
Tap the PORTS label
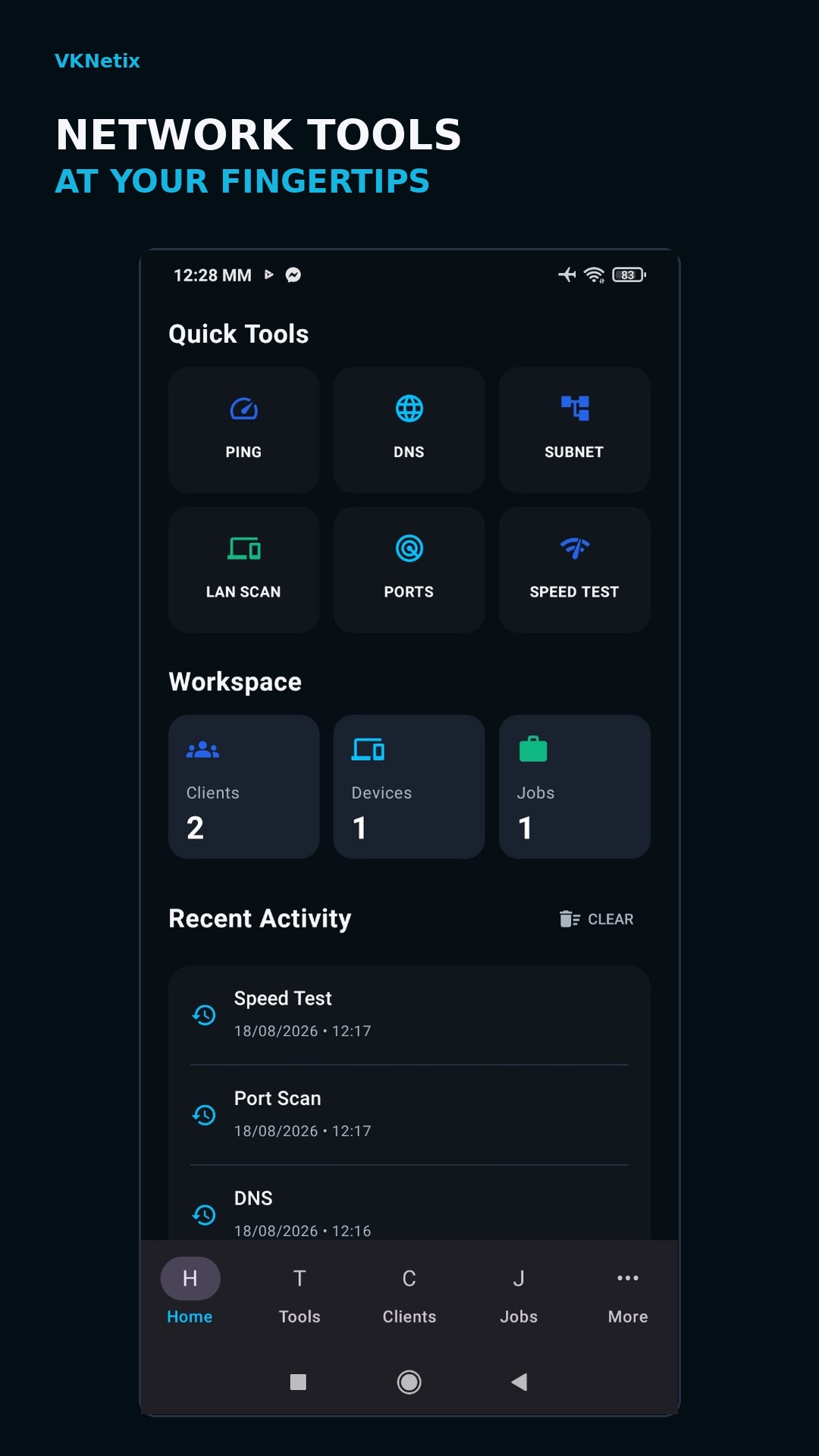409,591
